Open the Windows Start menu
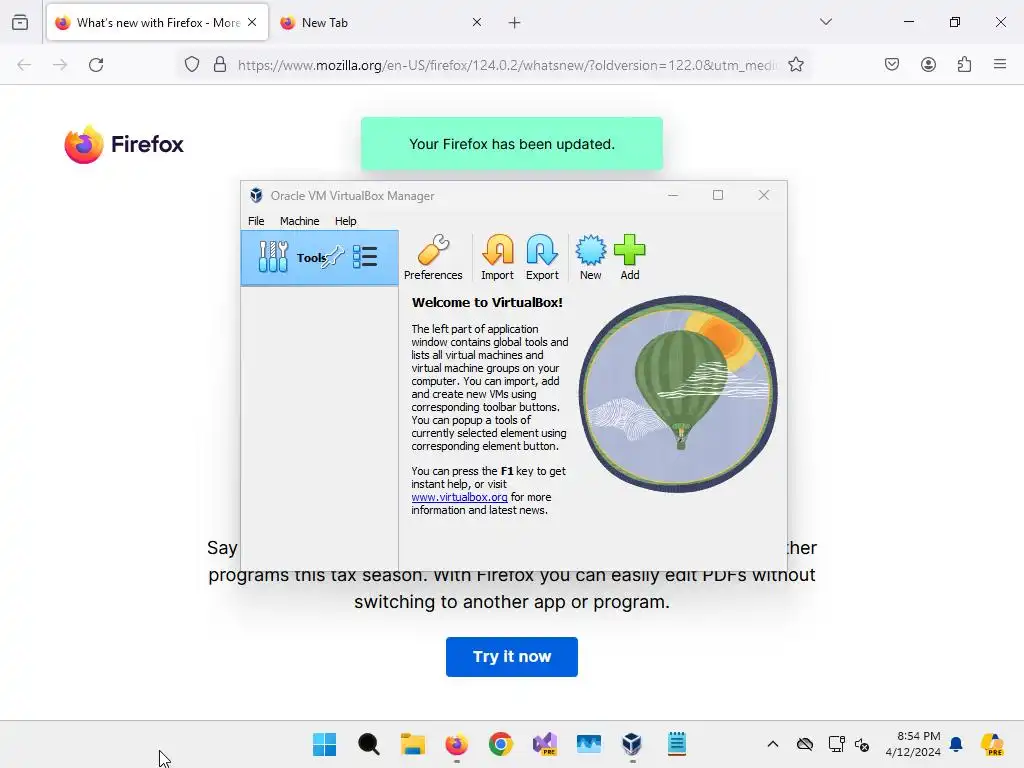Viewport: 1024px width, 768px height. coord(325,744)
